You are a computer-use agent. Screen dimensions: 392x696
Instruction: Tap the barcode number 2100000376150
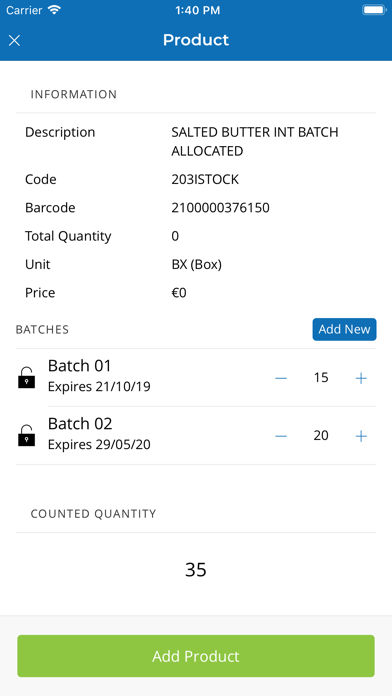coord(220,208)
